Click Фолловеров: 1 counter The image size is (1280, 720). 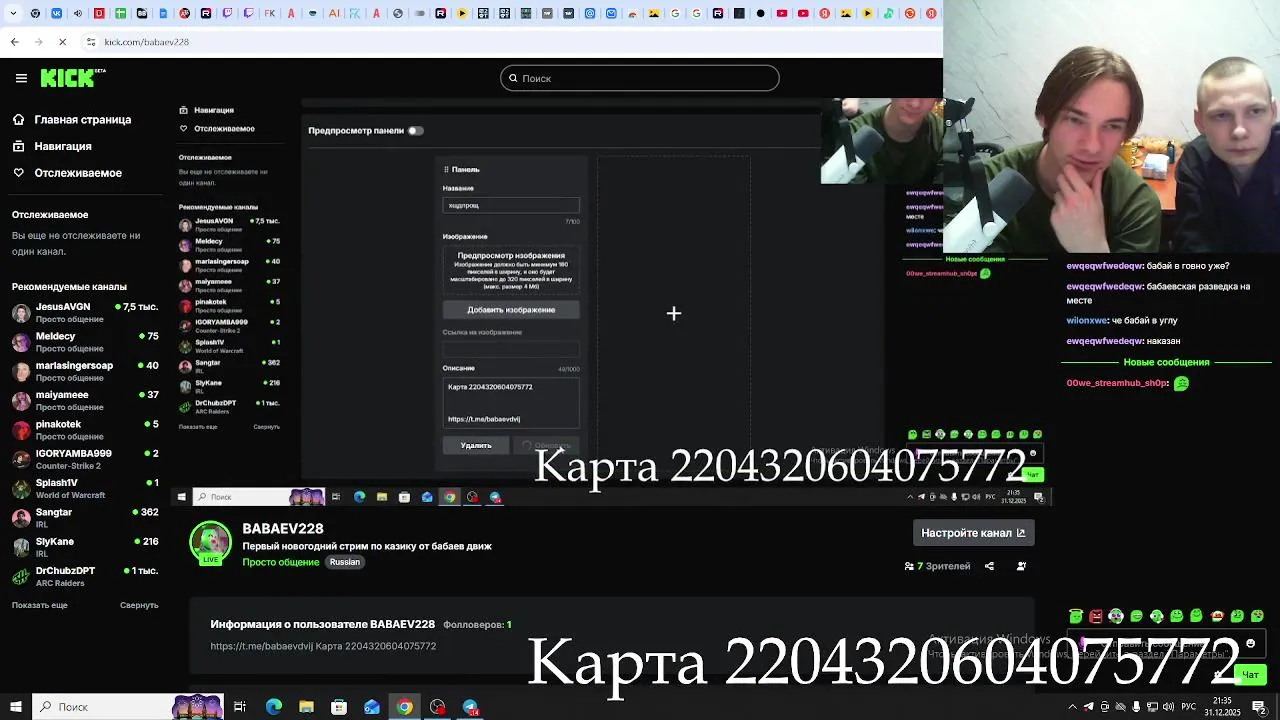pyautogui.click(x=477, y=625)
